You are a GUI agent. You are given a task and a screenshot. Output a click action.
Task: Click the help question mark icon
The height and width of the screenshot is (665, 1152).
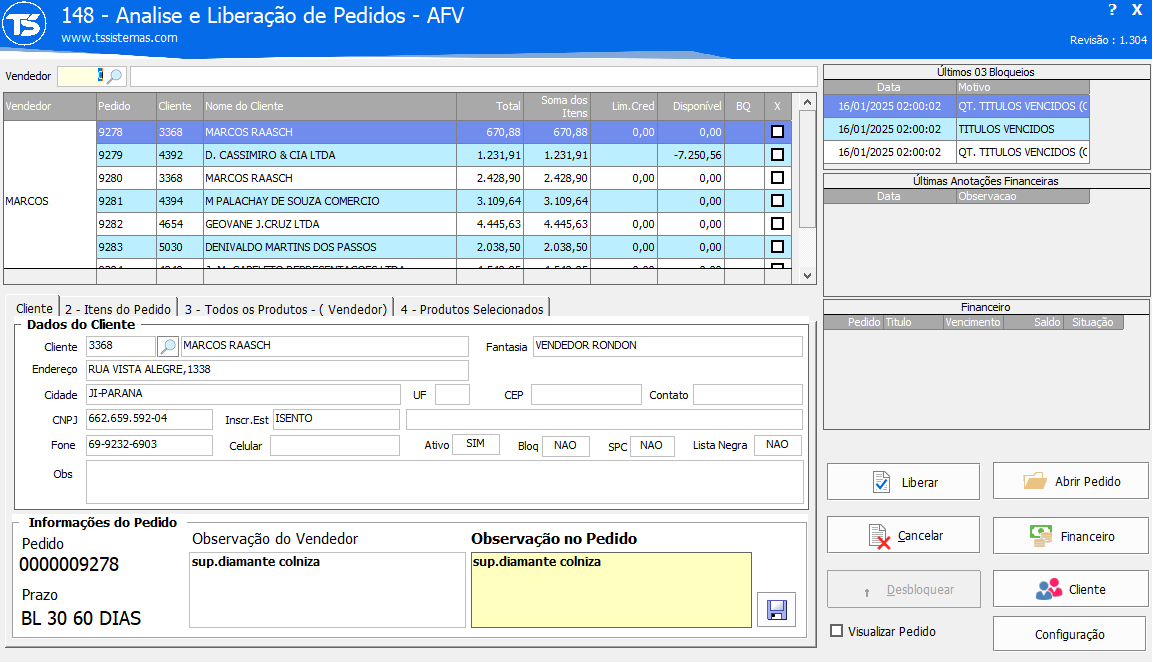point(1112,10)
